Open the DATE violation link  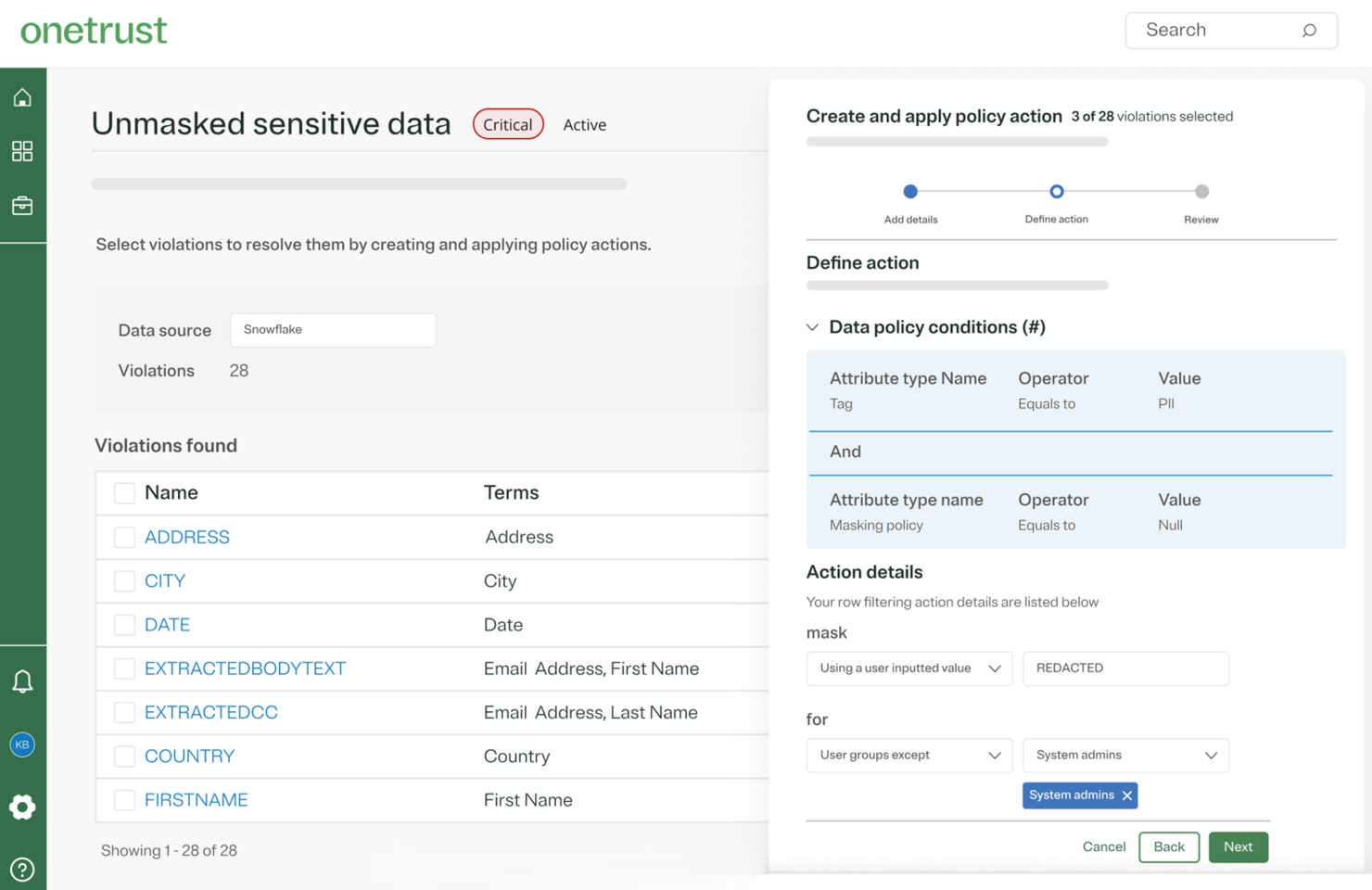pyautogui.click(x=167, y=625)
